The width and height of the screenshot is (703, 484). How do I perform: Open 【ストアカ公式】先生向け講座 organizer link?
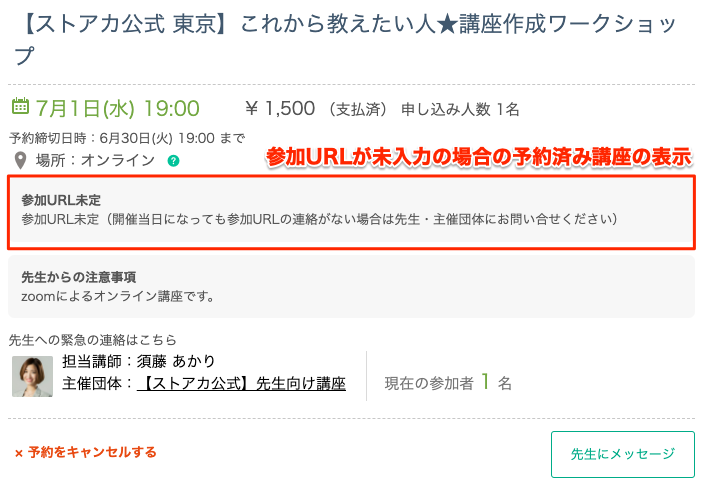click(241, 383)
